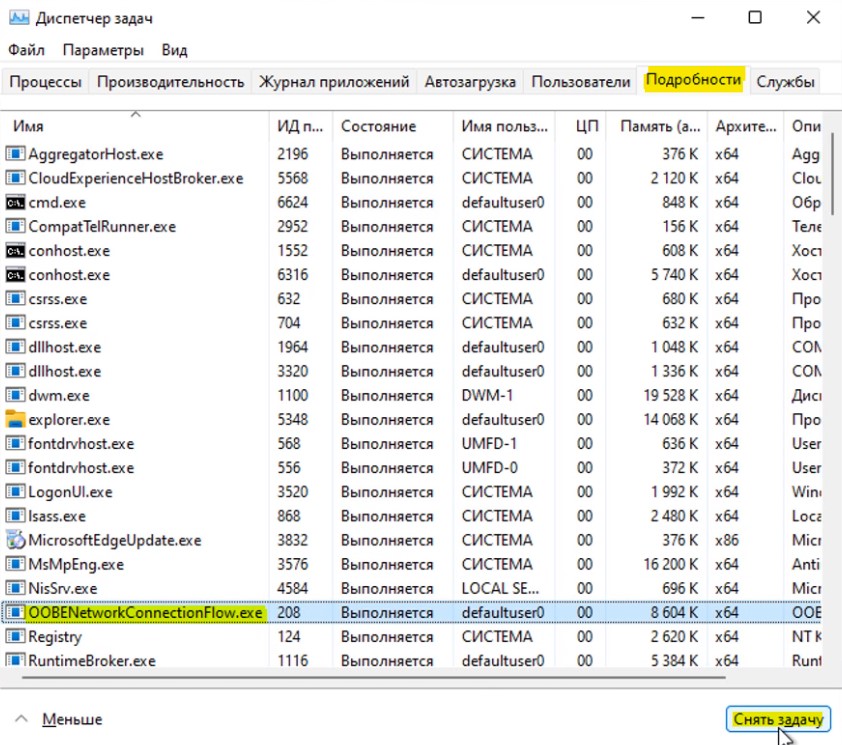The image size is (842, 745).
Task: Click the fontdrvhost.exe icon with PID 556
Action: tap(15, 467)
